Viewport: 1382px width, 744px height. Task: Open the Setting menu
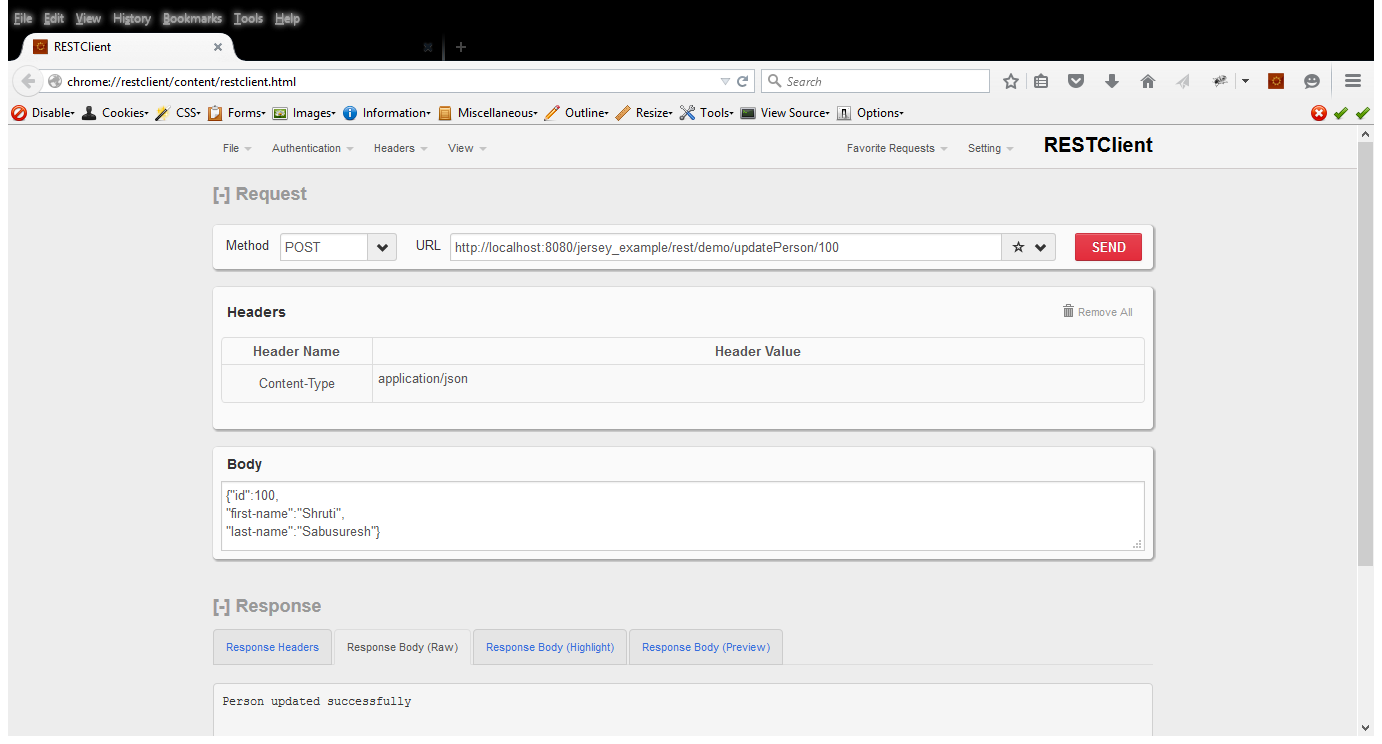990,148
